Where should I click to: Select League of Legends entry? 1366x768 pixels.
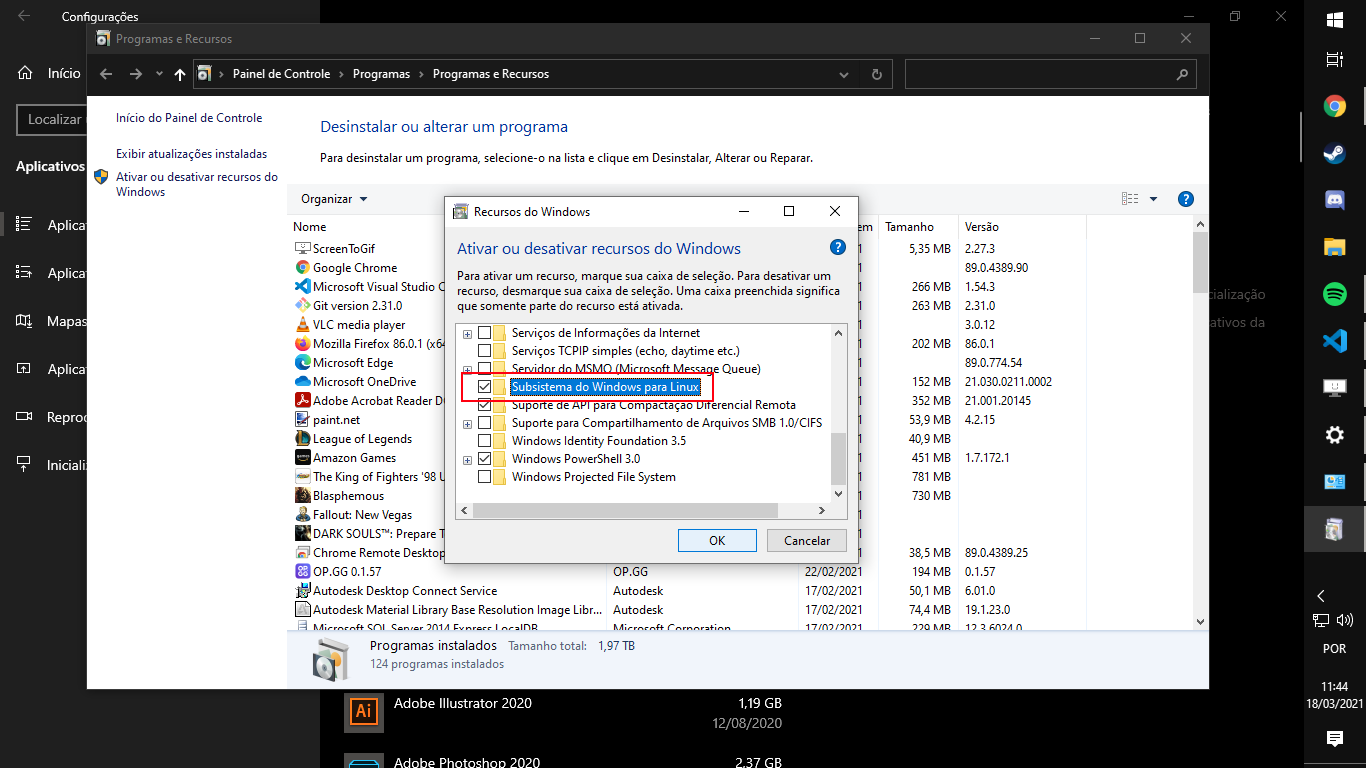point(362,438)
